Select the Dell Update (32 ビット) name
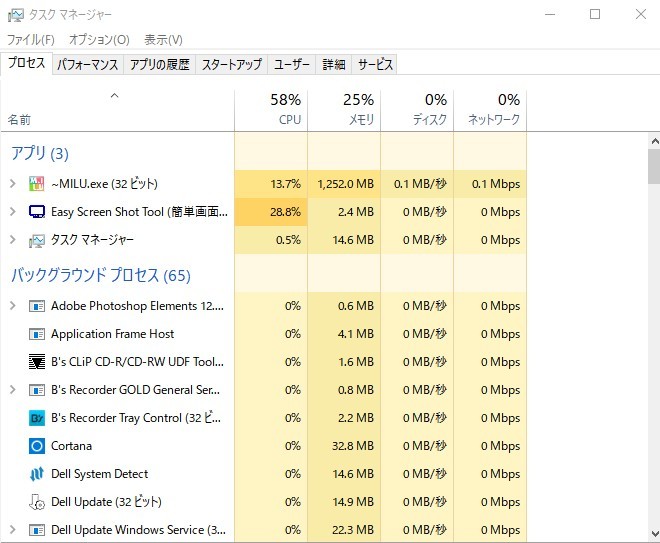The width and height of the screenshot is (660, 543). coord(106,502)
